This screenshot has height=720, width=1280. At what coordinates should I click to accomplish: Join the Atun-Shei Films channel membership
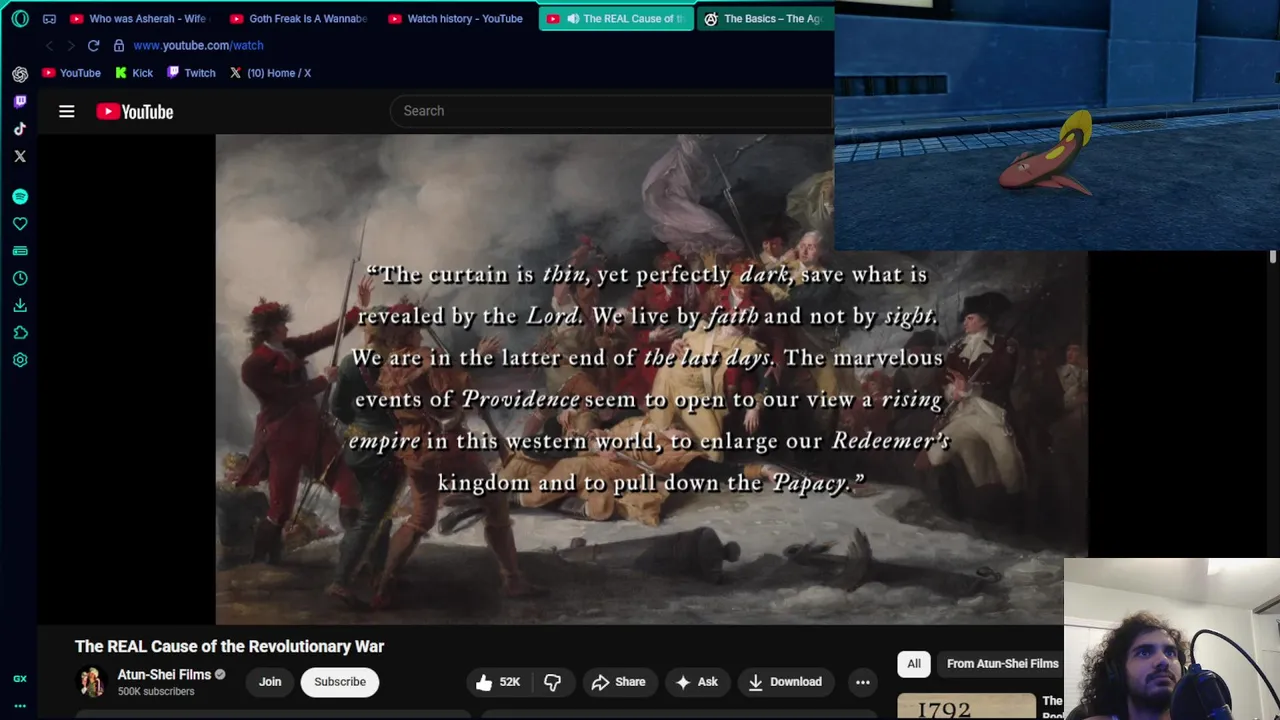click(270, 682)
